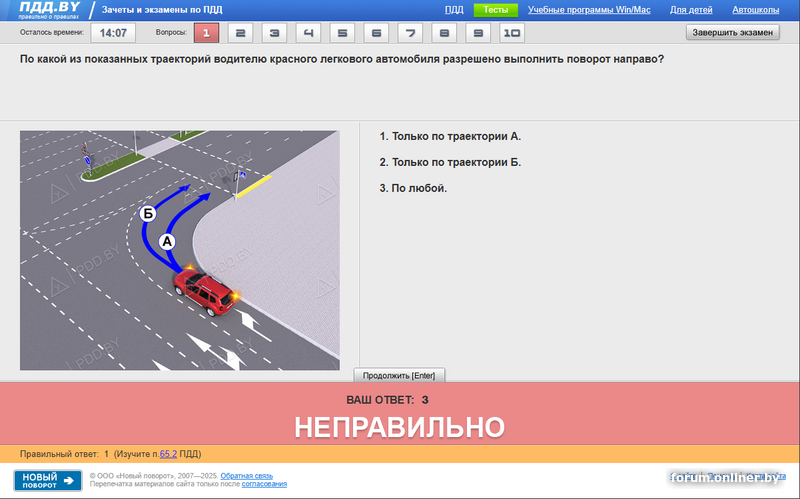Open Учебные программы Win/Mac menu
The image size is (800, 499).
[588, 10]
